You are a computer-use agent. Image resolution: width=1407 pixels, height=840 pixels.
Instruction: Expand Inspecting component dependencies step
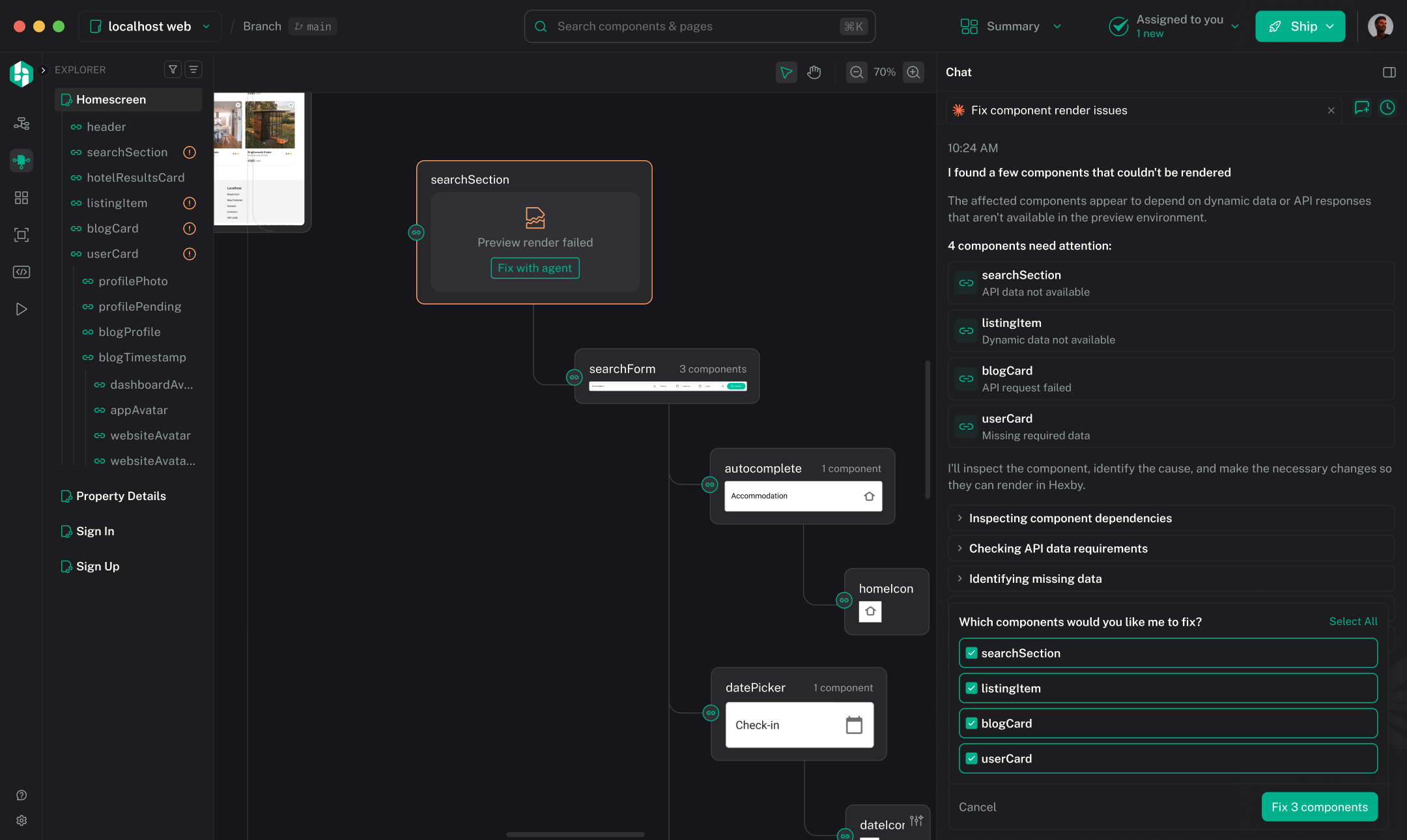click(x=1171, y=518)
